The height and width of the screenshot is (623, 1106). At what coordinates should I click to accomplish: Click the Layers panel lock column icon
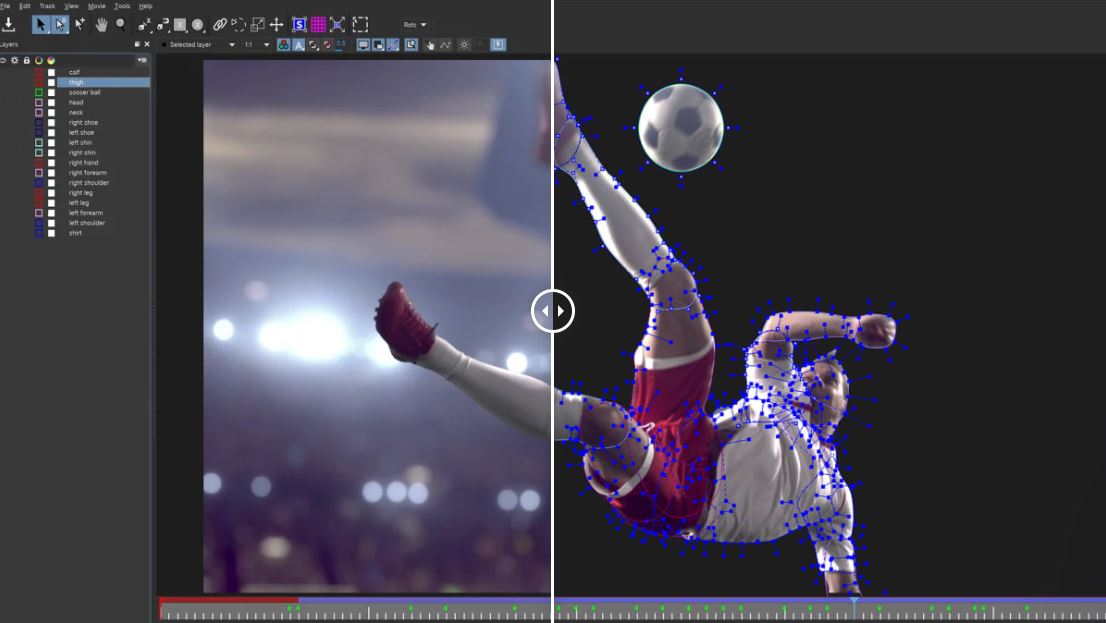tap(27, 61)
